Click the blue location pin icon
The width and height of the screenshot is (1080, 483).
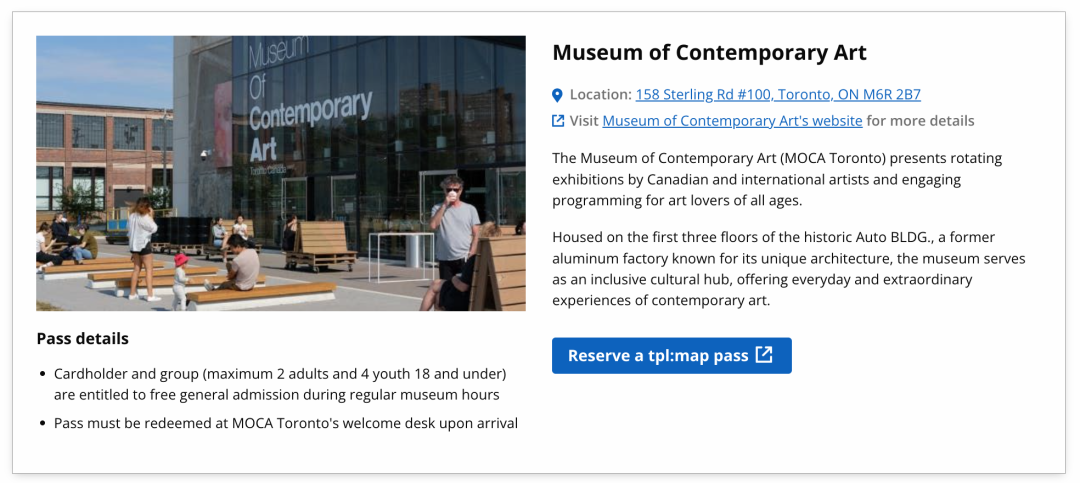coord(557,95)
